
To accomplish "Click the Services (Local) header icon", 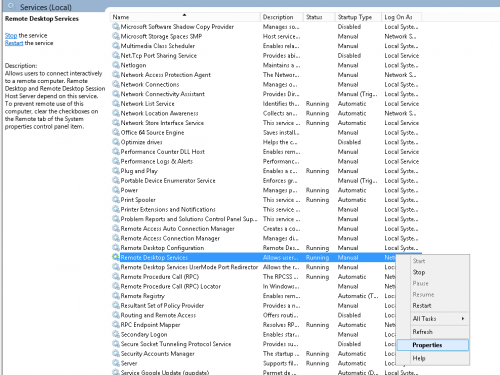I will tap(11, 6).
